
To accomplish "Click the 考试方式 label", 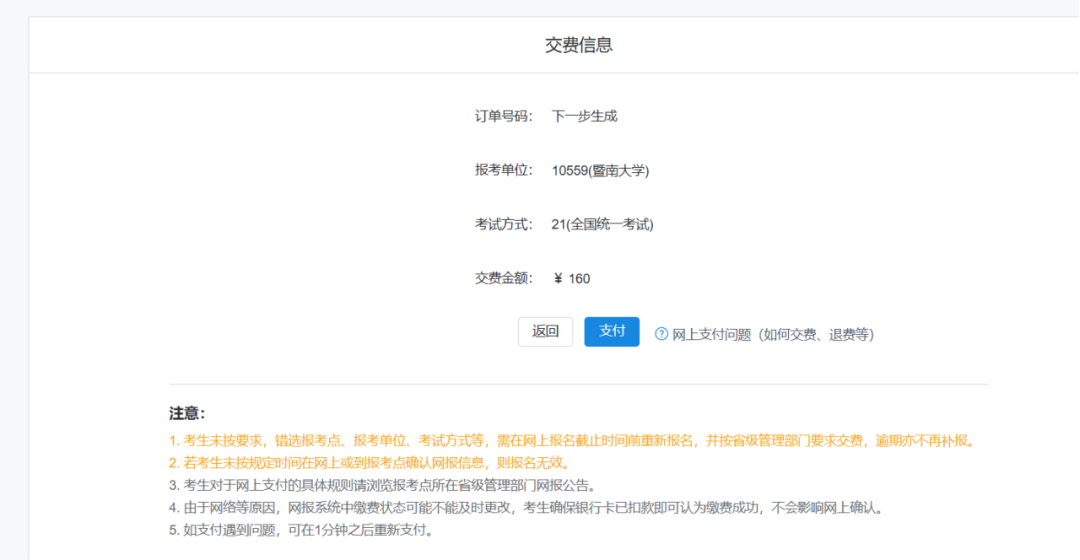I will [x=503, y=224].
